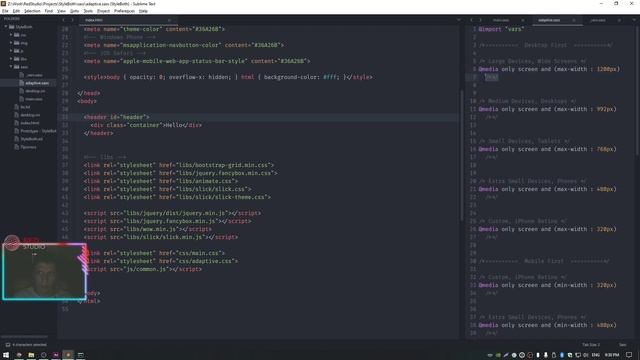
Task: Change the Sass syntax selector in status bar
Action: click(x=622, y=345)
